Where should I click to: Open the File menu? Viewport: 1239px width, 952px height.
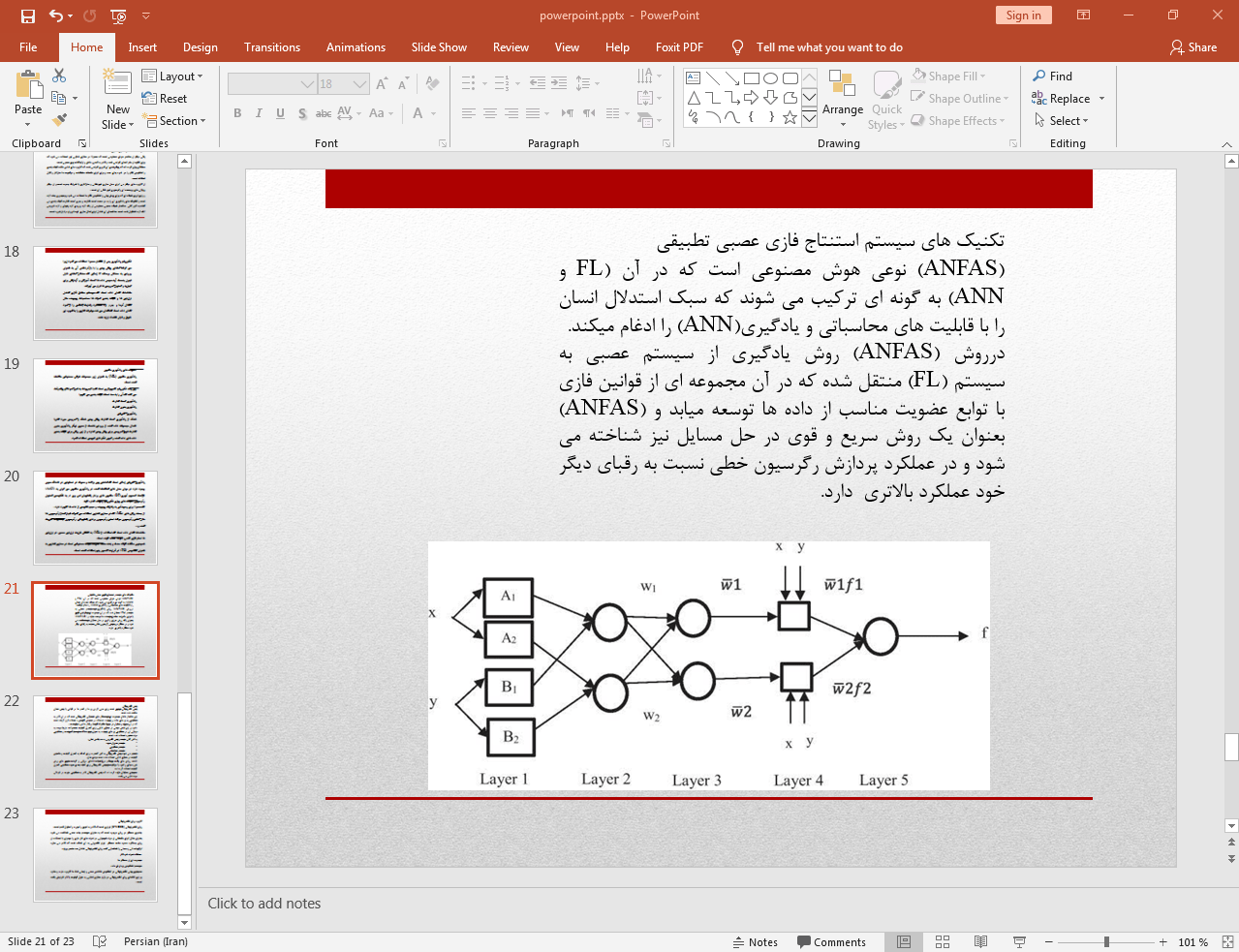[x=28, y=46]
